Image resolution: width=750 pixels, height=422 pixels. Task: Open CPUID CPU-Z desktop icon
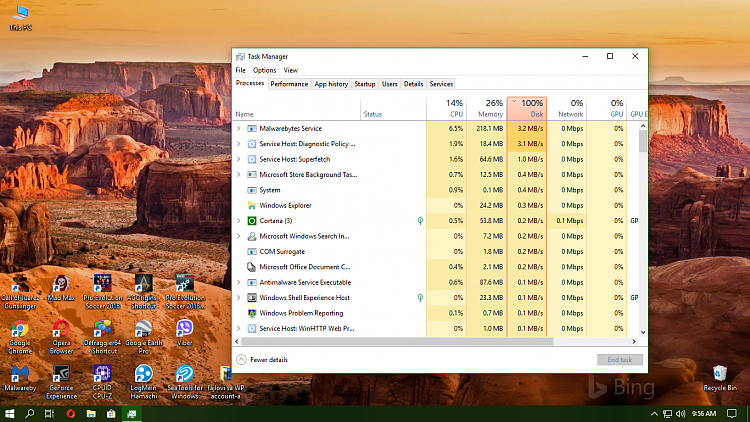(102, 382)
